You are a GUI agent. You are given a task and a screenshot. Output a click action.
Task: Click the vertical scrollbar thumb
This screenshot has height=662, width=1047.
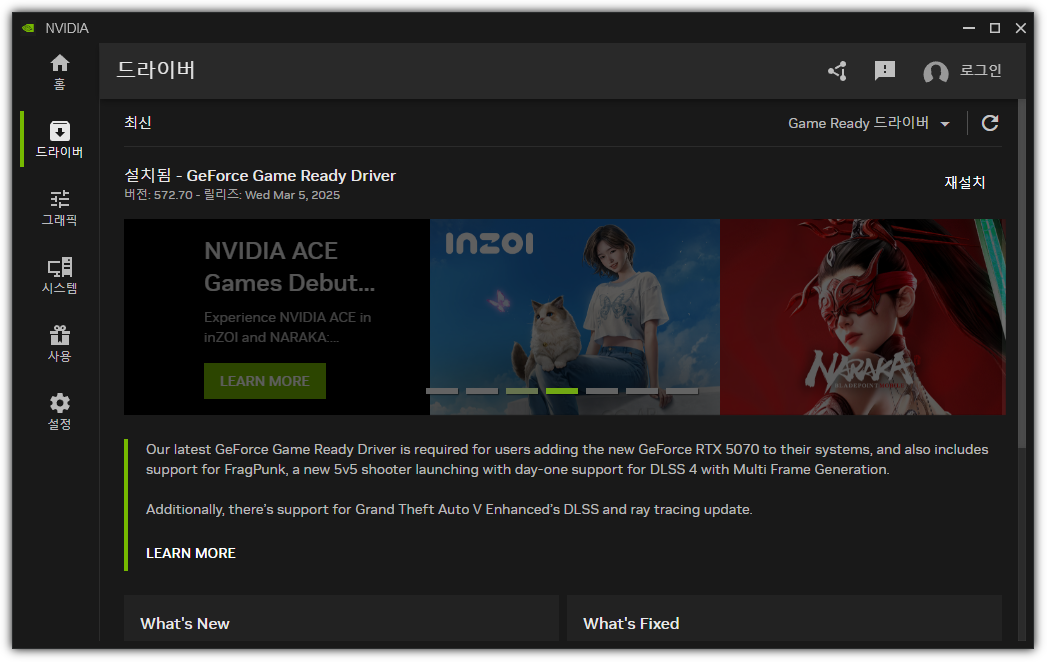tap(1022, 274)
